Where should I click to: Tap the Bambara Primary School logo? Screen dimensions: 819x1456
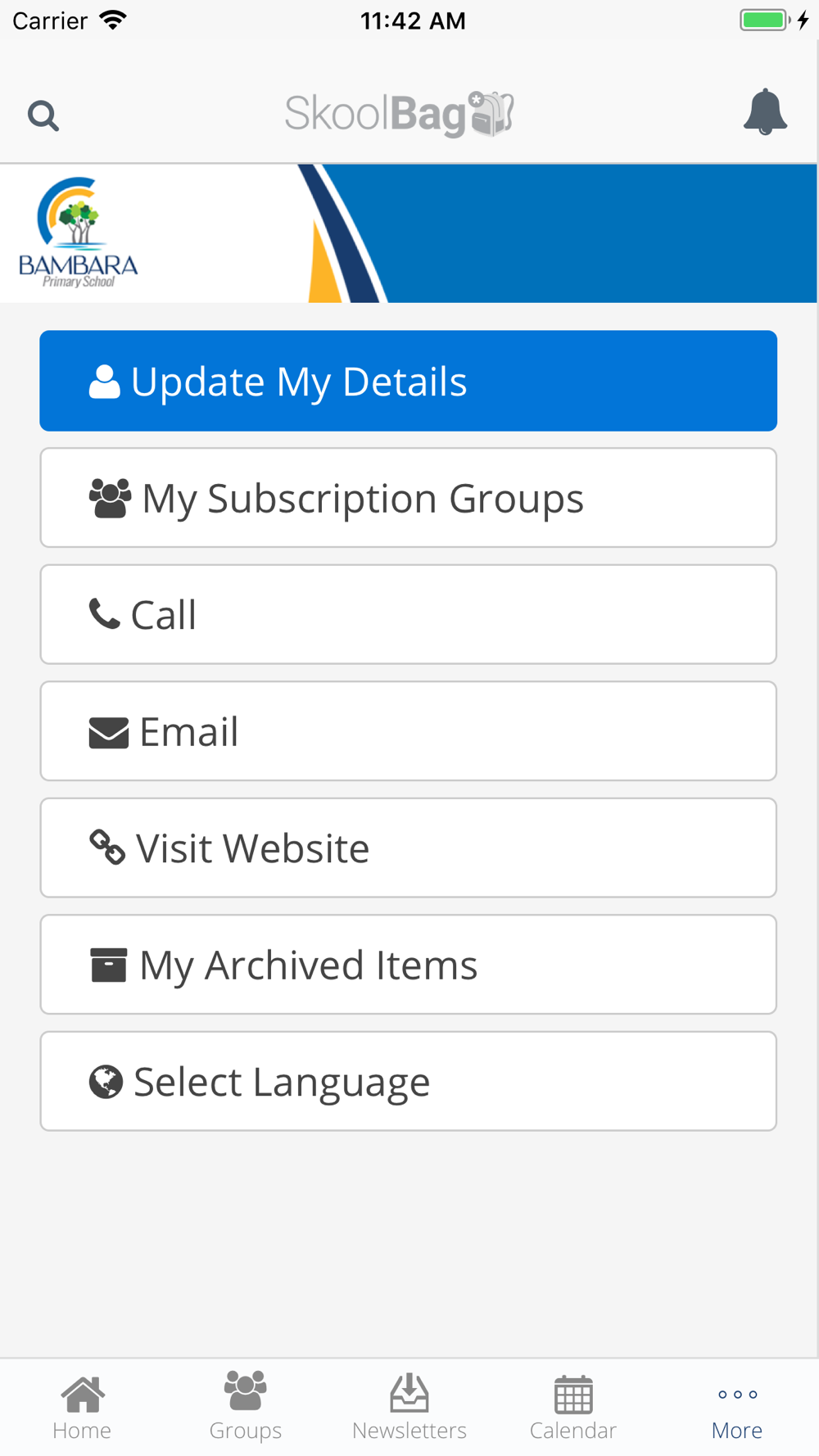(79, 233)
